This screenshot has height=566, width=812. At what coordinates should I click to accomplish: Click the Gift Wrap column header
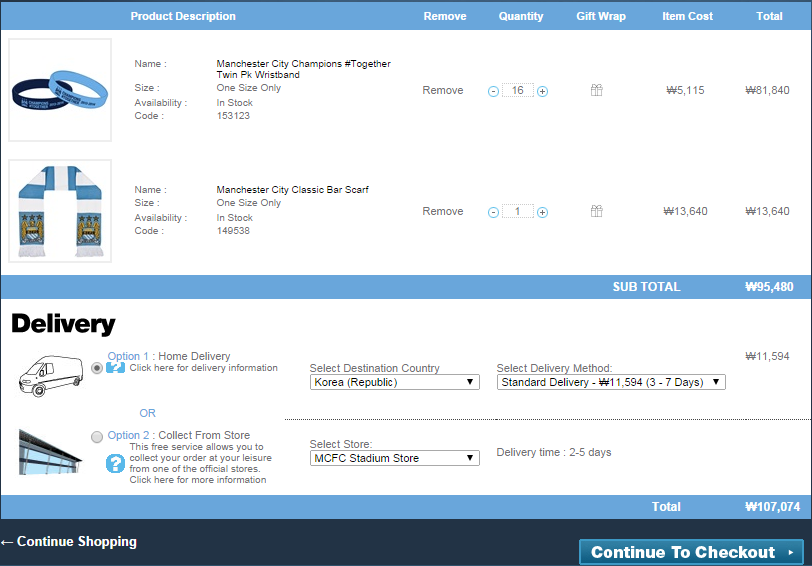tap(601, 16)
